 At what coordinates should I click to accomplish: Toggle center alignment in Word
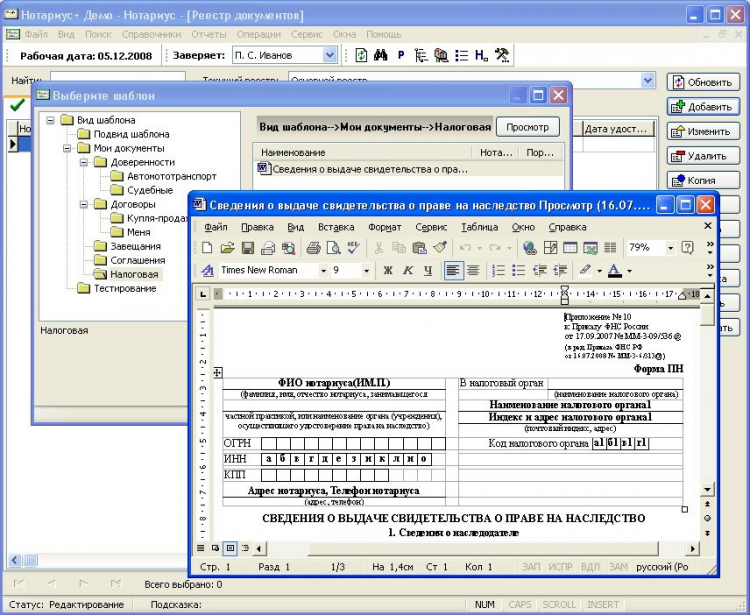[473, 271]
